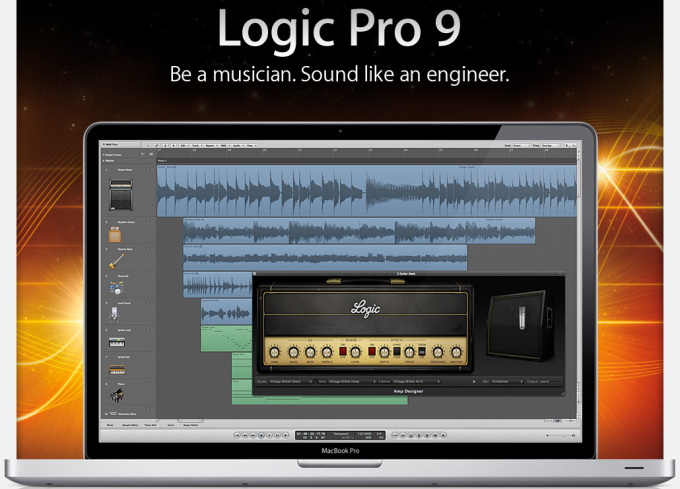Close the Amp Designer plug-in window
Image resolution: width=680 pixels, height=489 pixels.
click(x=255, y=274)
